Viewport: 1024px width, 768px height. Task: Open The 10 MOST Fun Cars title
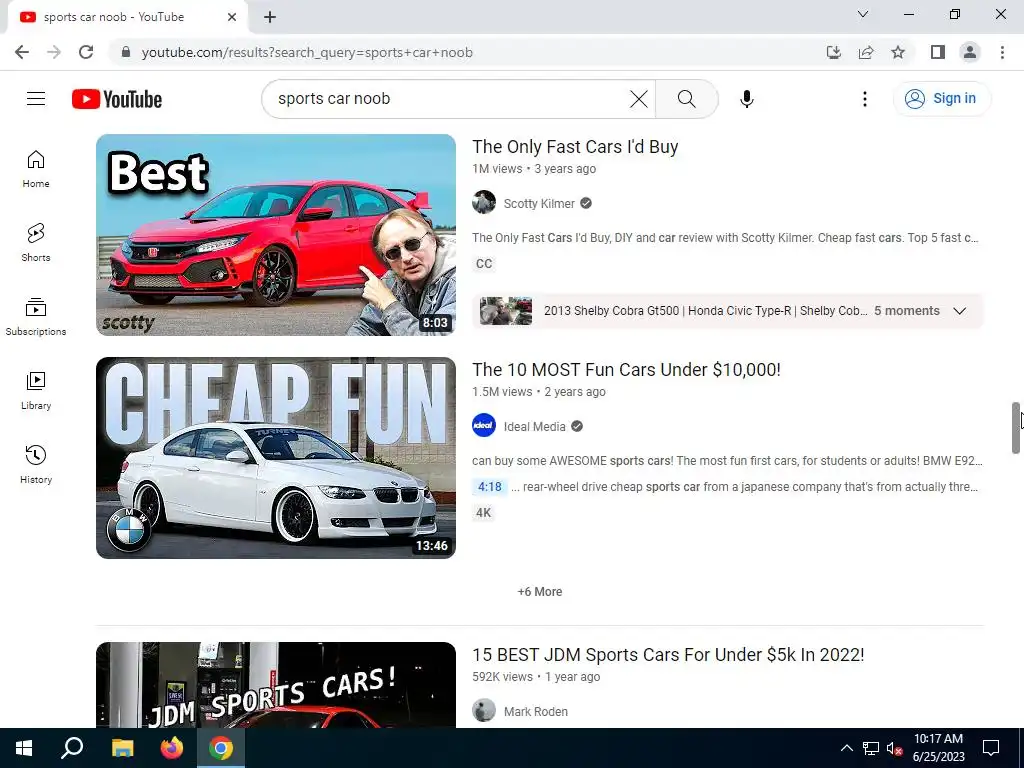(626, 370)
